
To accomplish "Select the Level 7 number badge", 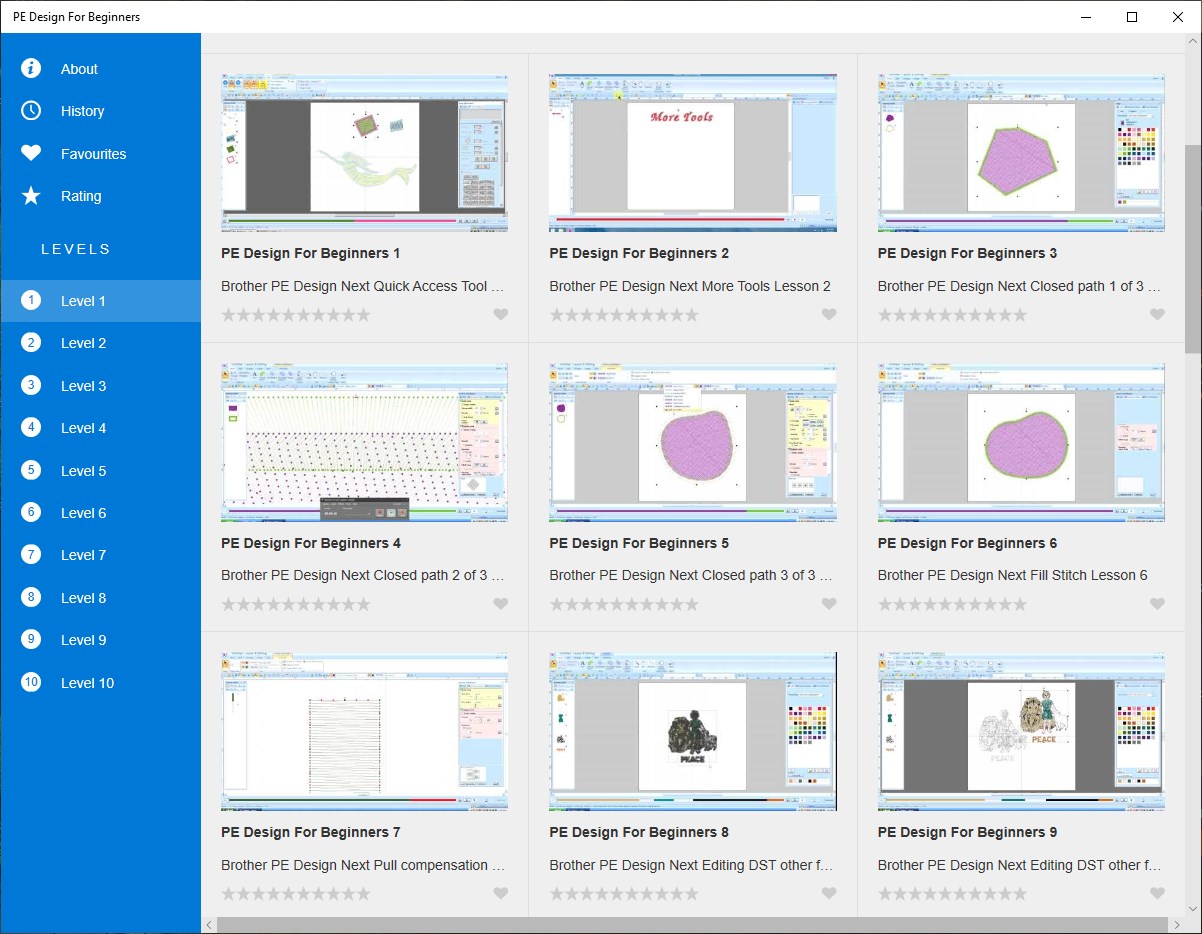I will coord(31,554).
